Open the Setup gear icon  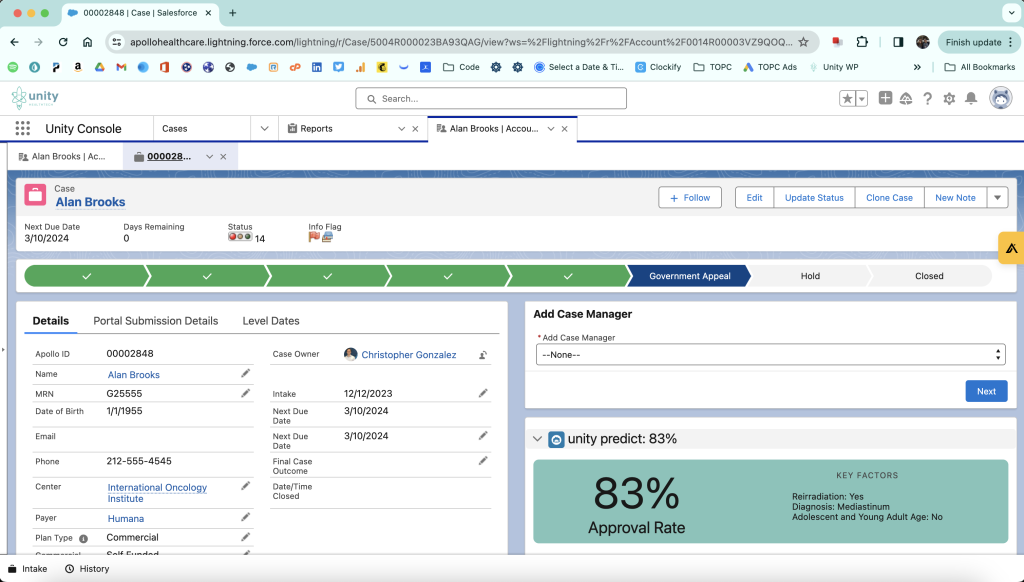(x=949, y=98)
